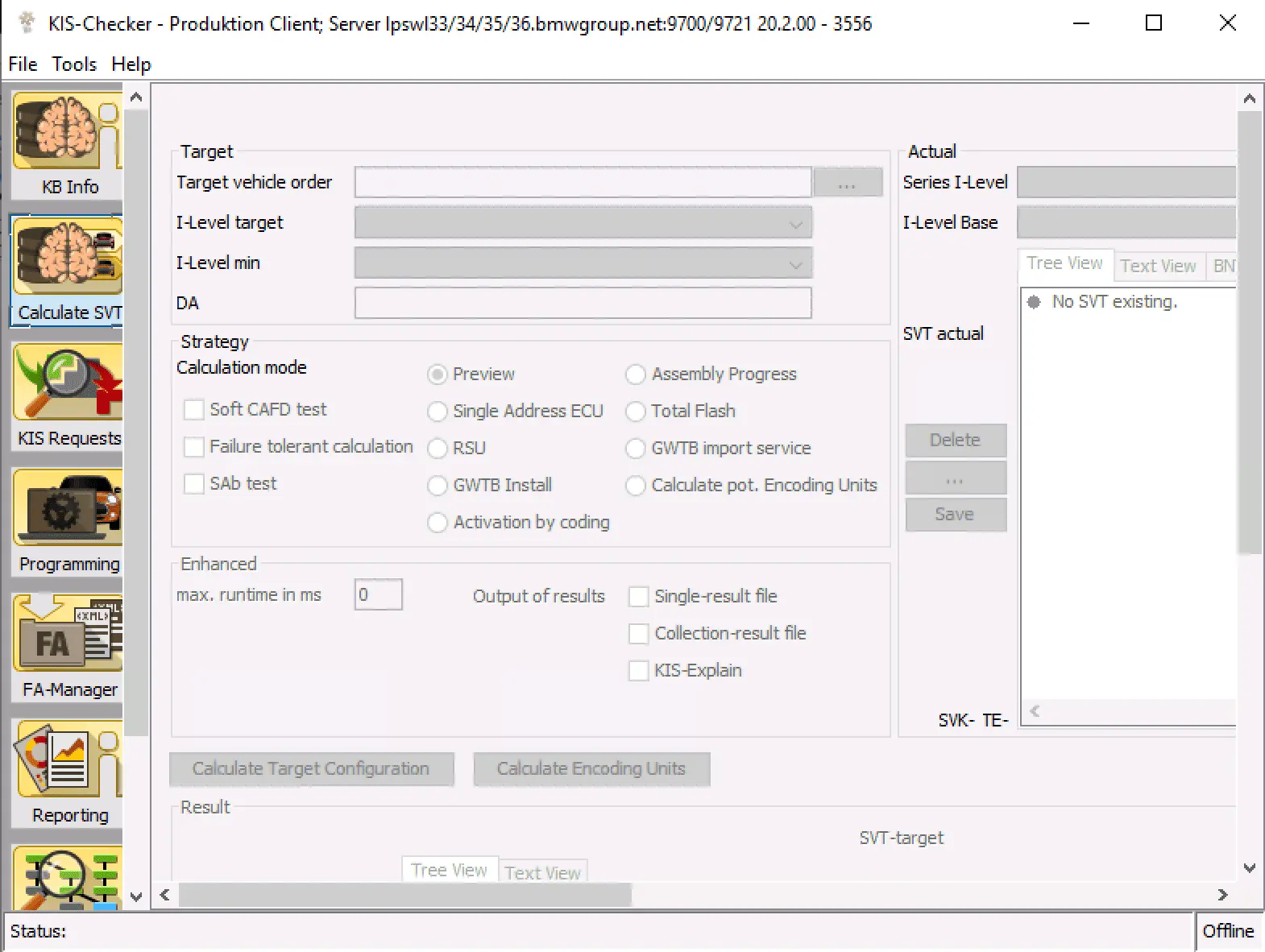Open the KB Info sidebar icon

[x=68, y=146]
